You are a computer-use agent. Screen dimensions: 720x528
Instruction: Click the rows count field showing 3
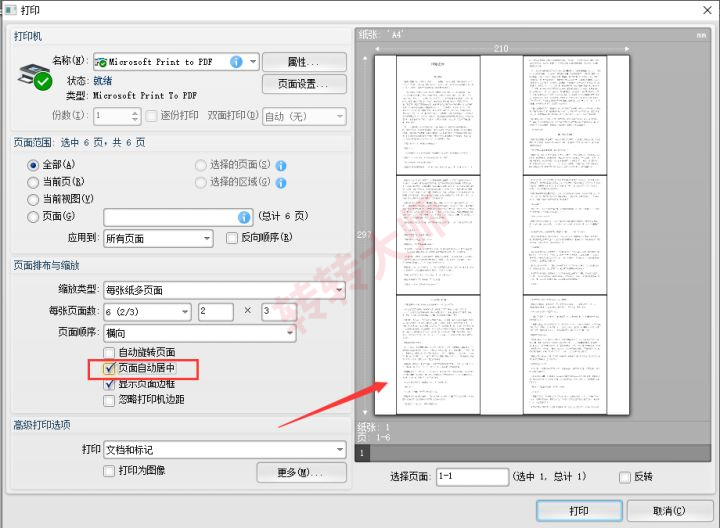(x=279, y=312)
